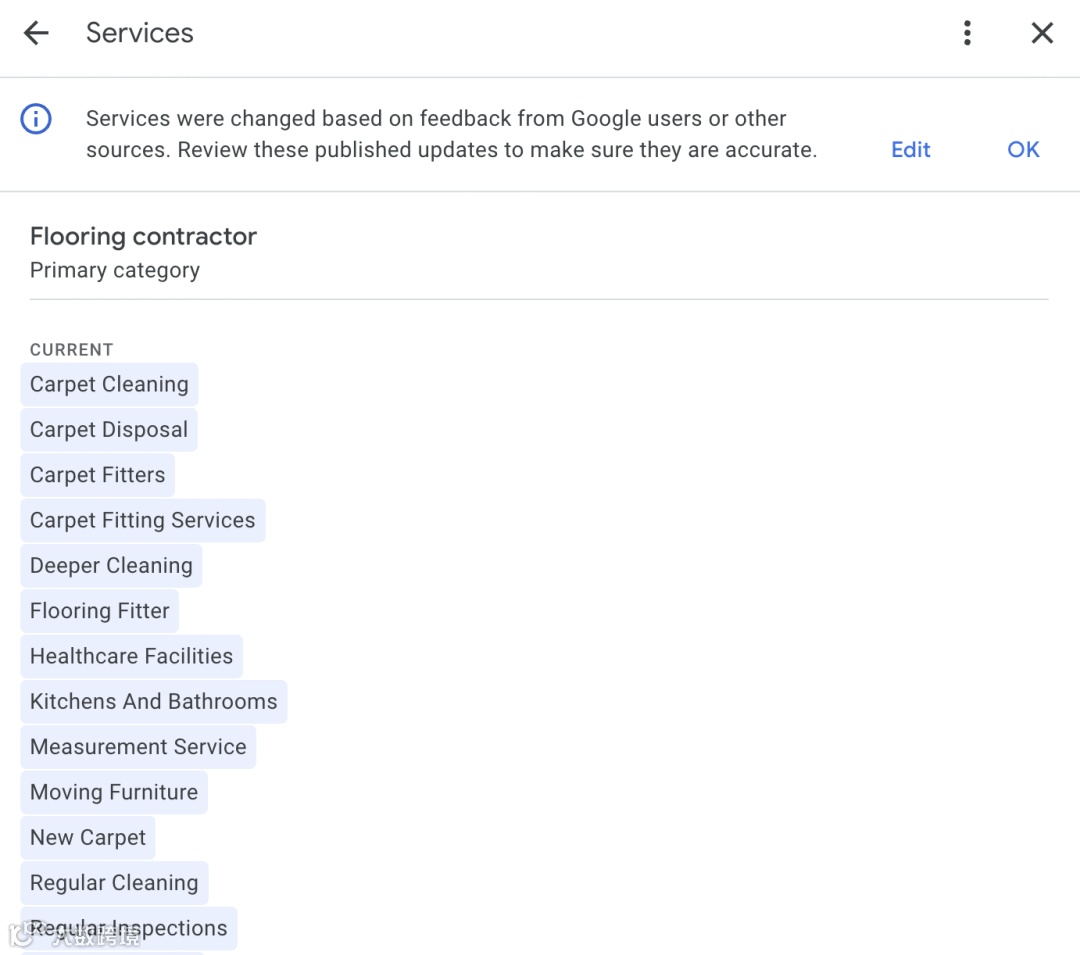1080x955 pixels.
Task: Click the Carpet Fitters chip
Action: (x=97, y=475)
